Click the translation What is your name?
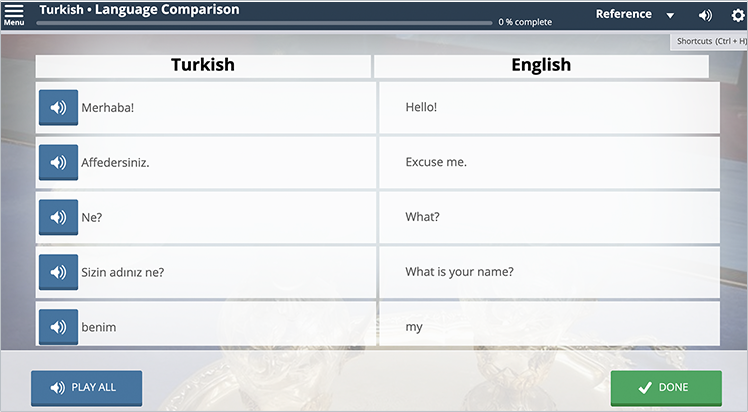This screenshot has height=412, width=748. coord(460,272)
